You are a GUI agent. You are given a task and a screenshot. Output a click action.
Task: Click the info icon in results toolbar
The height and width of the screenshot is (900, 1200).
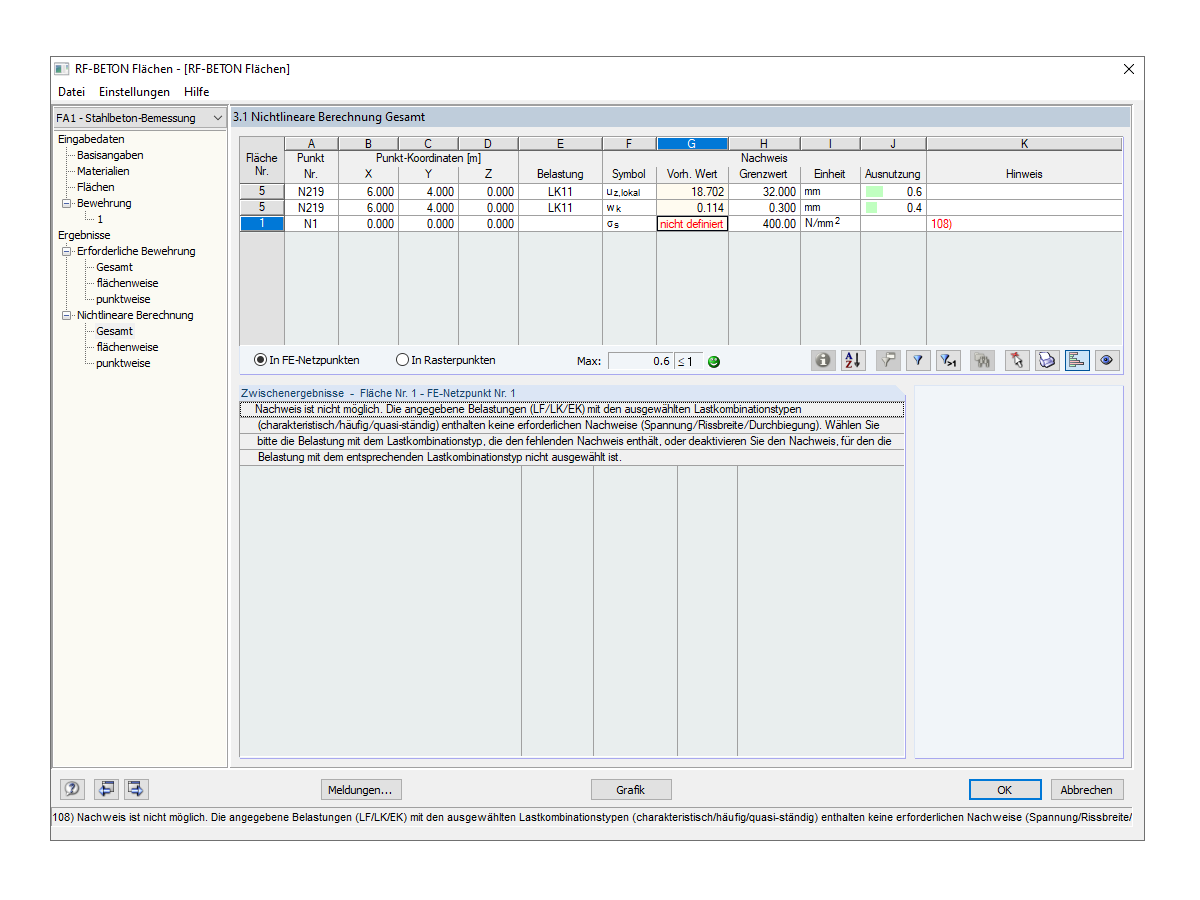[x=823, y=361]
